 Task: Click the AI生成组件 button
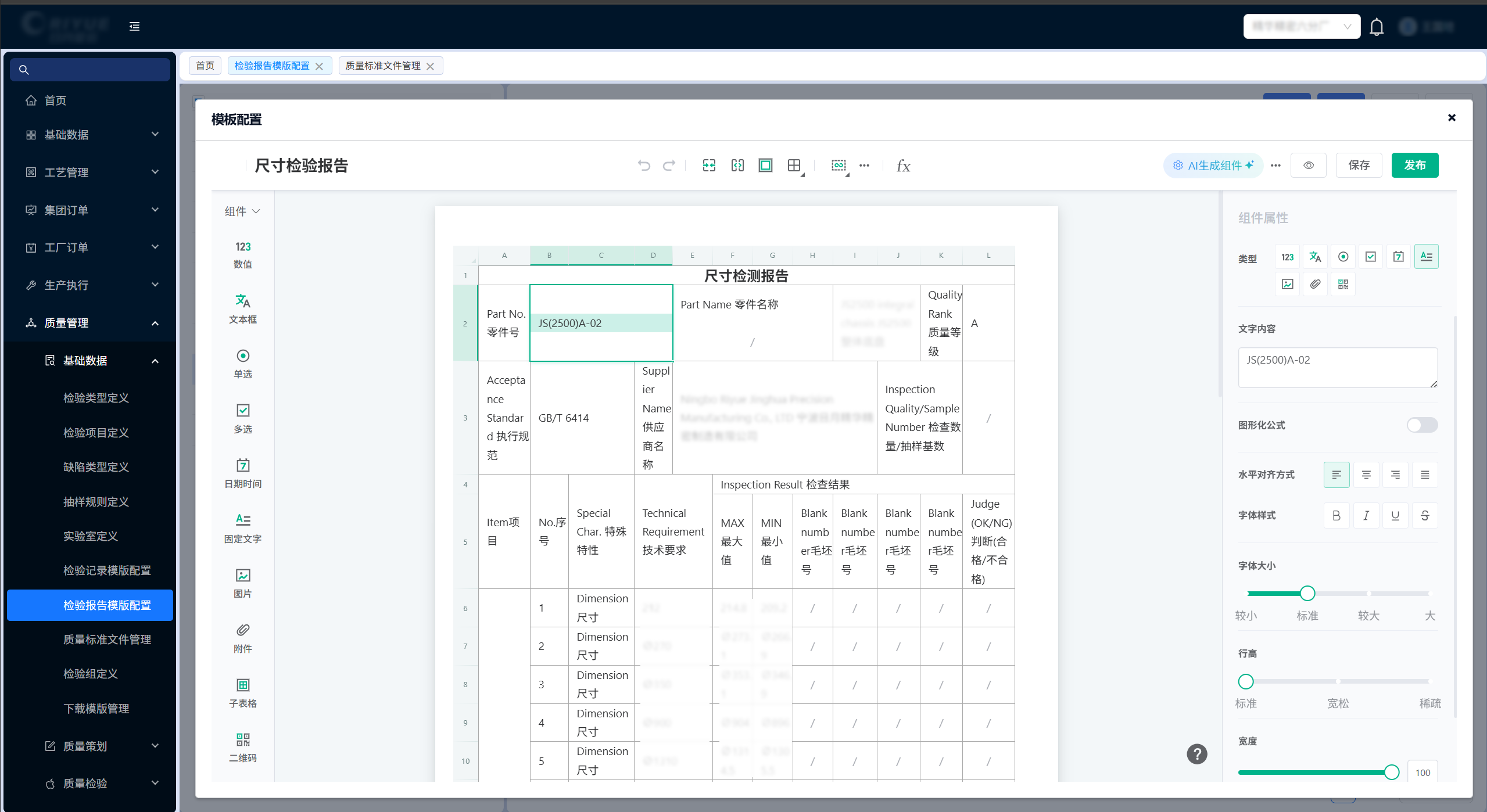coord(1213,166)
